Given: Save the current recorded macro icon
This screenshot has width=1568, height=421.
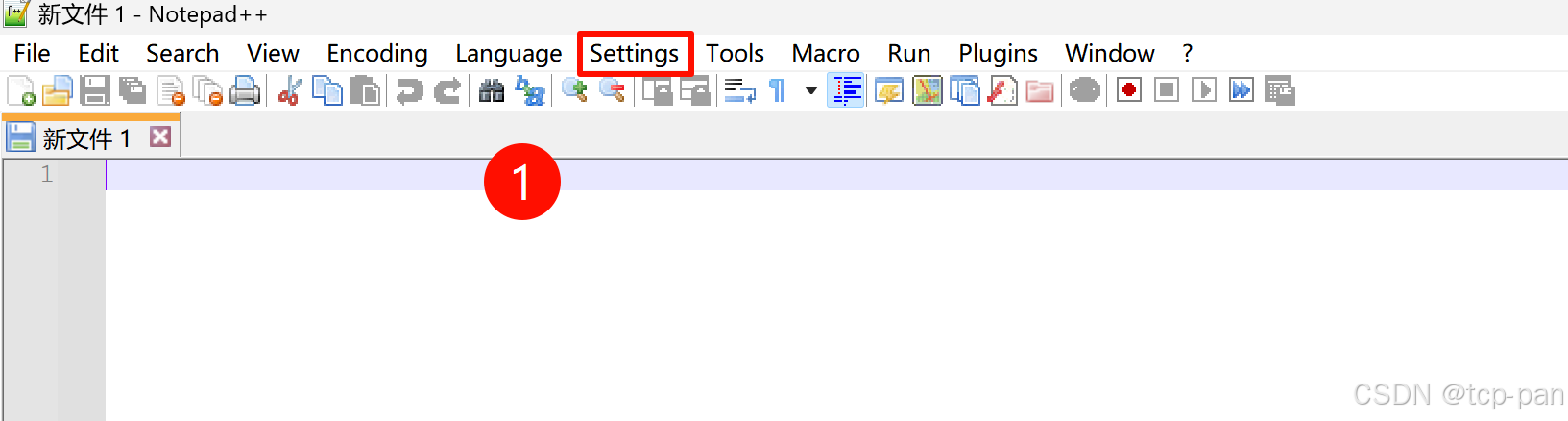Looking at the screenshot, I should coord(1280,91).
